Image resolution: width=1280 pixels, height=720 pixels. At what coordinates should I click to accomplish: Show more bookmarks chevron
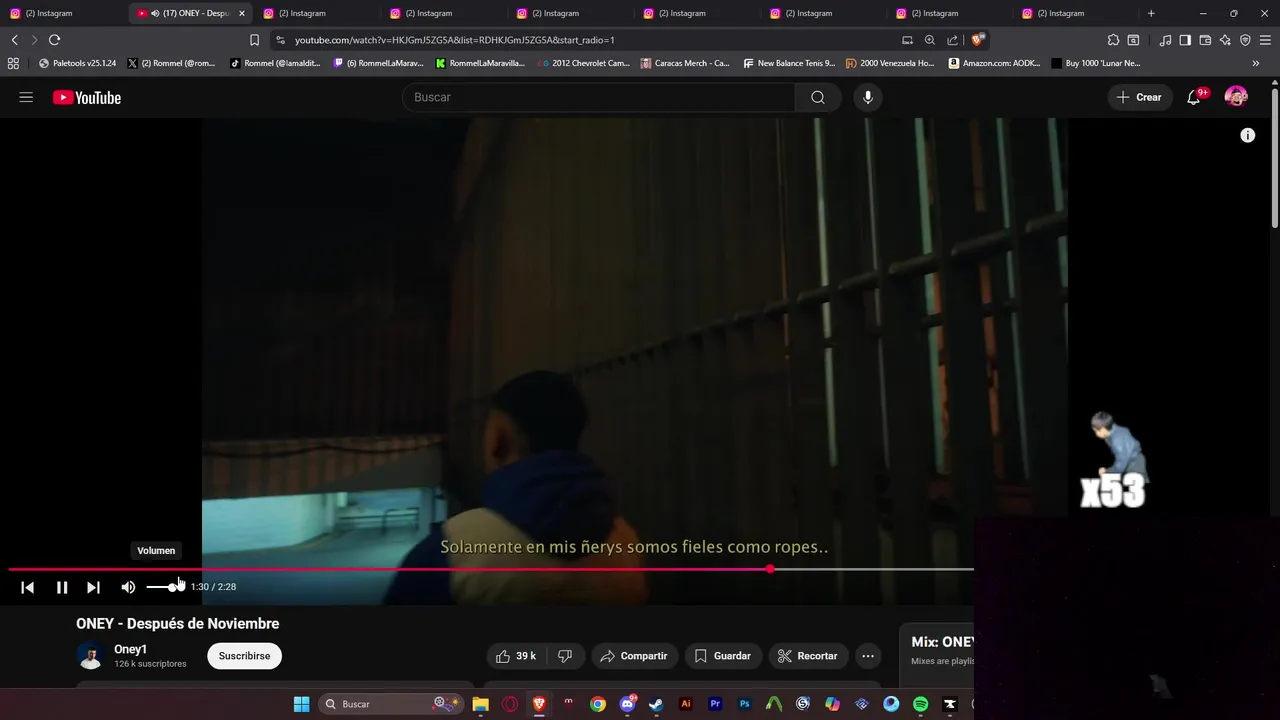tap(1256, 63)
